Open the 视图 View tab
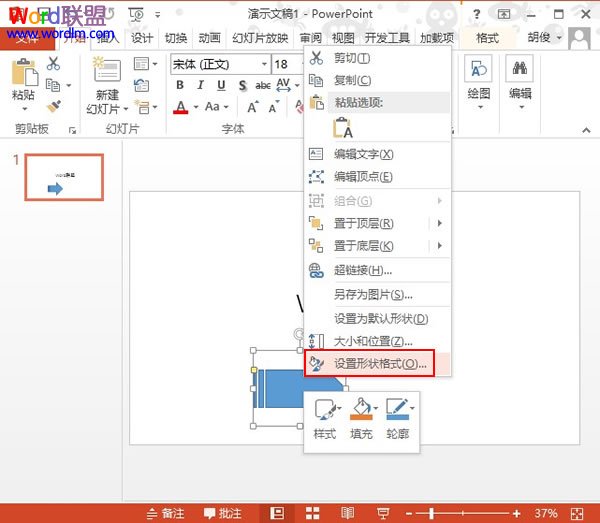 pyautogui.click(x=343, y=38)
